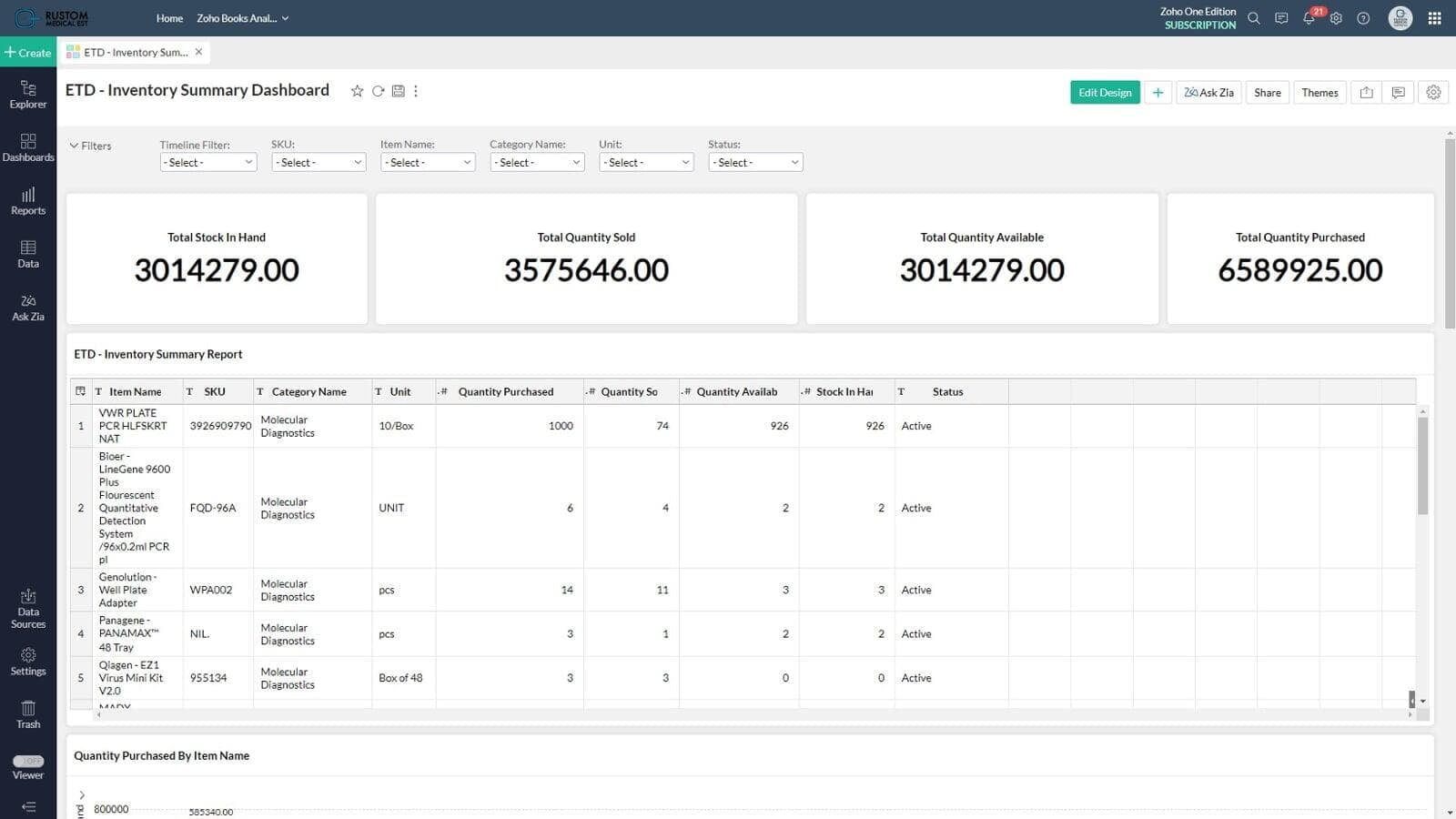Open Data Sources in the sidebar

[x=28, y=609]
